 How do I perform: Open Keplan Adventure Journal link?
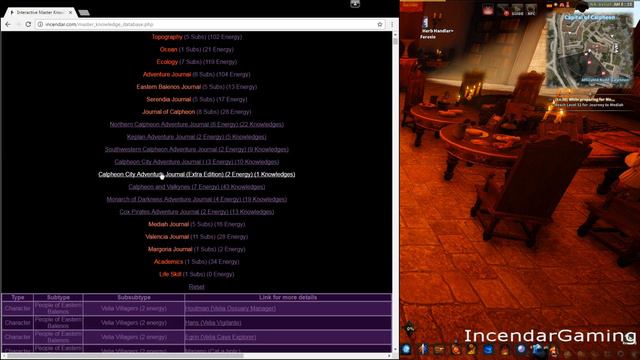(x=197, y=137)
